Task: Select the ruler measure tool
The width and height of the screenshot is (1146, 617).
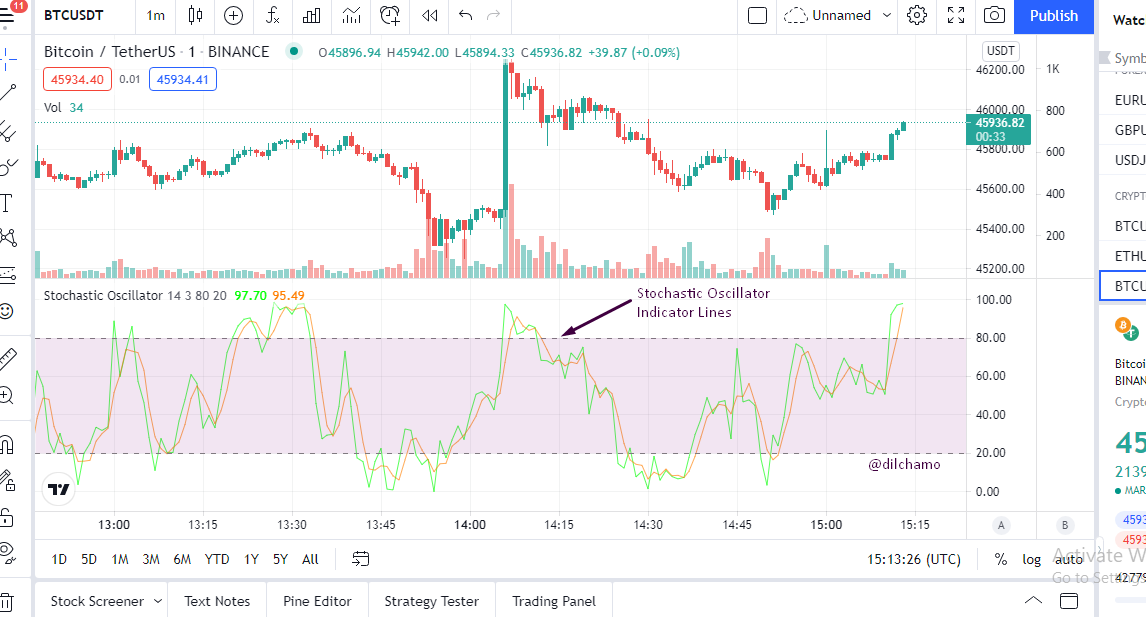Action: click(x=7, y=359)
